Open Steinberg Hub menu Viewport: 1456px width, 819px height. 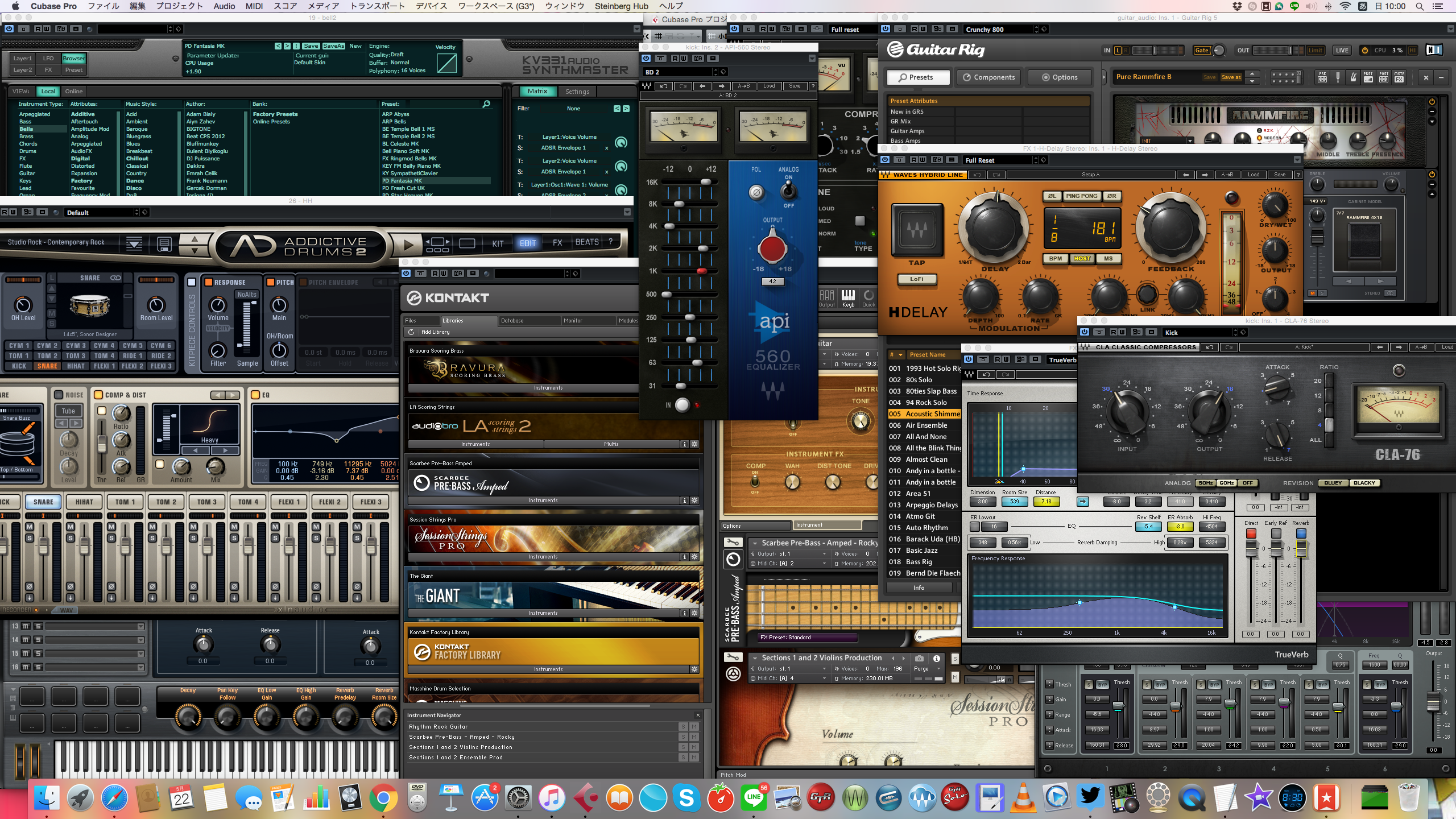621,6
